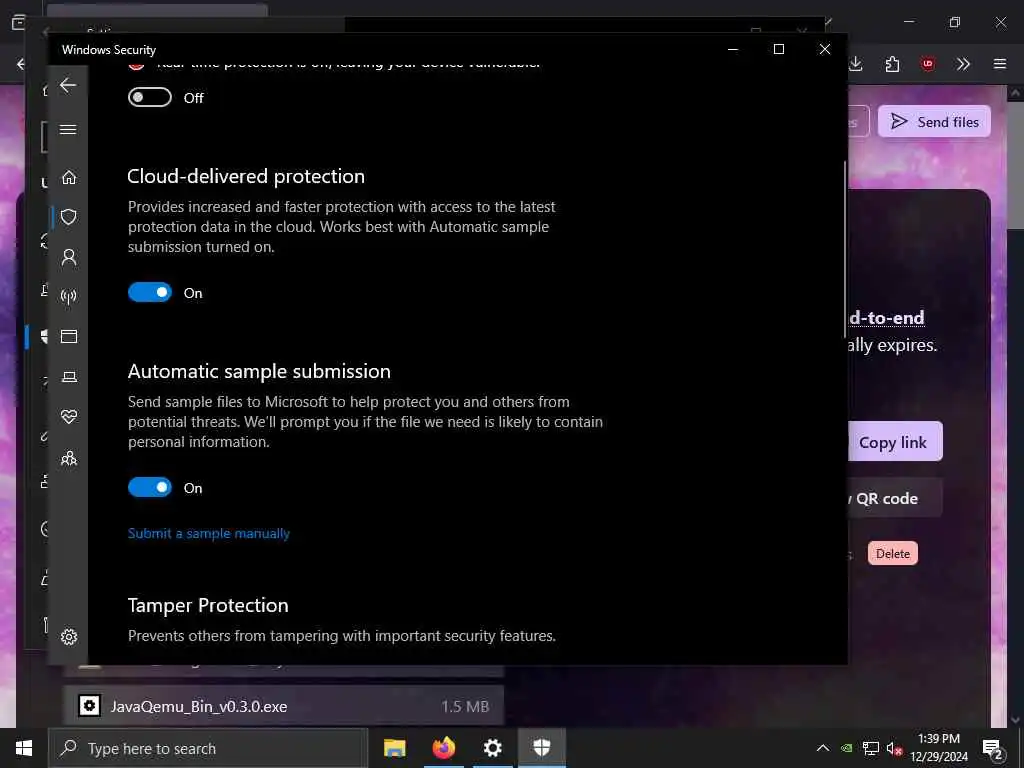Open Windows Security settings gear
This screenshot has height=768, width=1024.
(69, 637)
